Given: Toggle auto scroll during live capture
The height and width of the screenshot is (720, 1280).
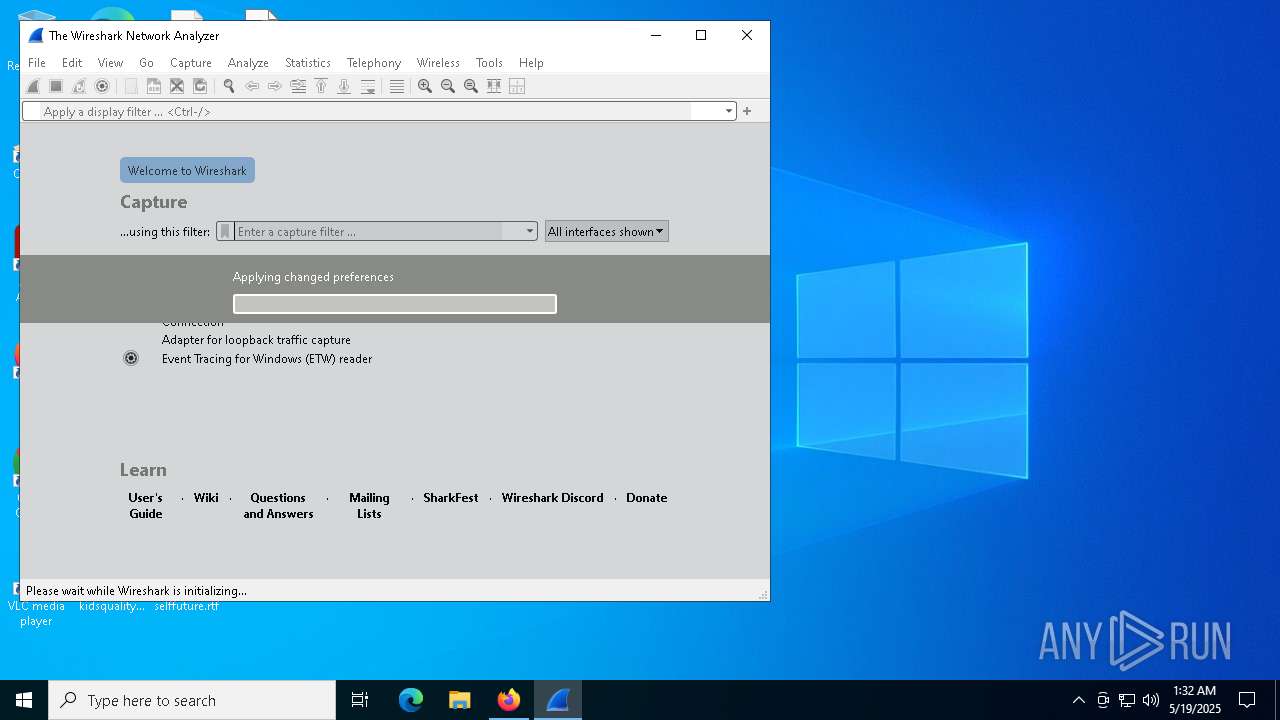Looking at the screenshot, I should 367,86.
